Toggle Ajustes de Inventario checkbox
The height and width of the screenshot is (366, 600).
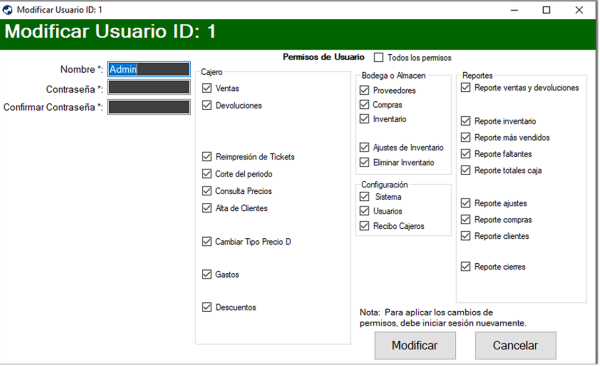(x=364, y=147)
